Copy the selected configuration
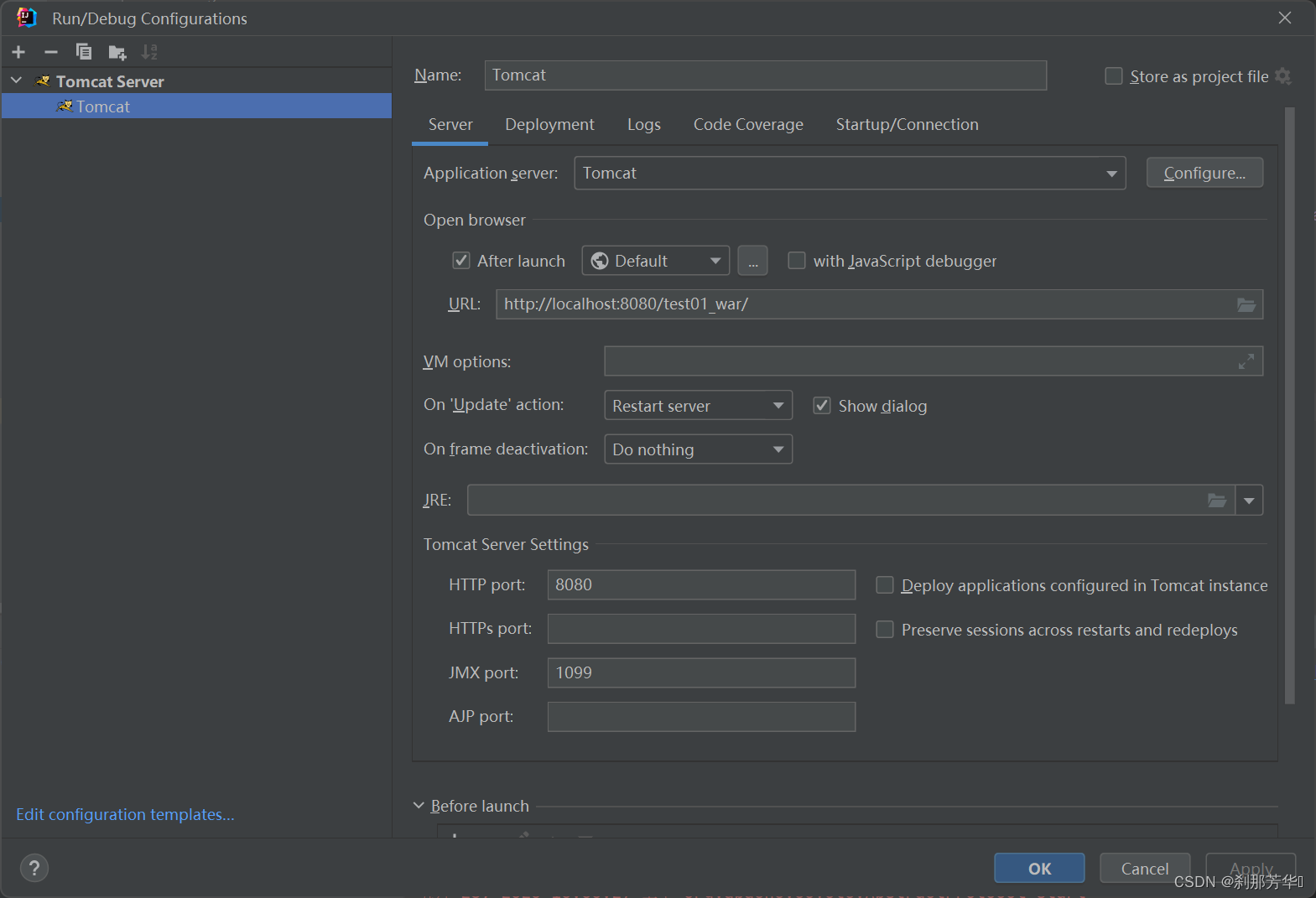 (84, 52)
